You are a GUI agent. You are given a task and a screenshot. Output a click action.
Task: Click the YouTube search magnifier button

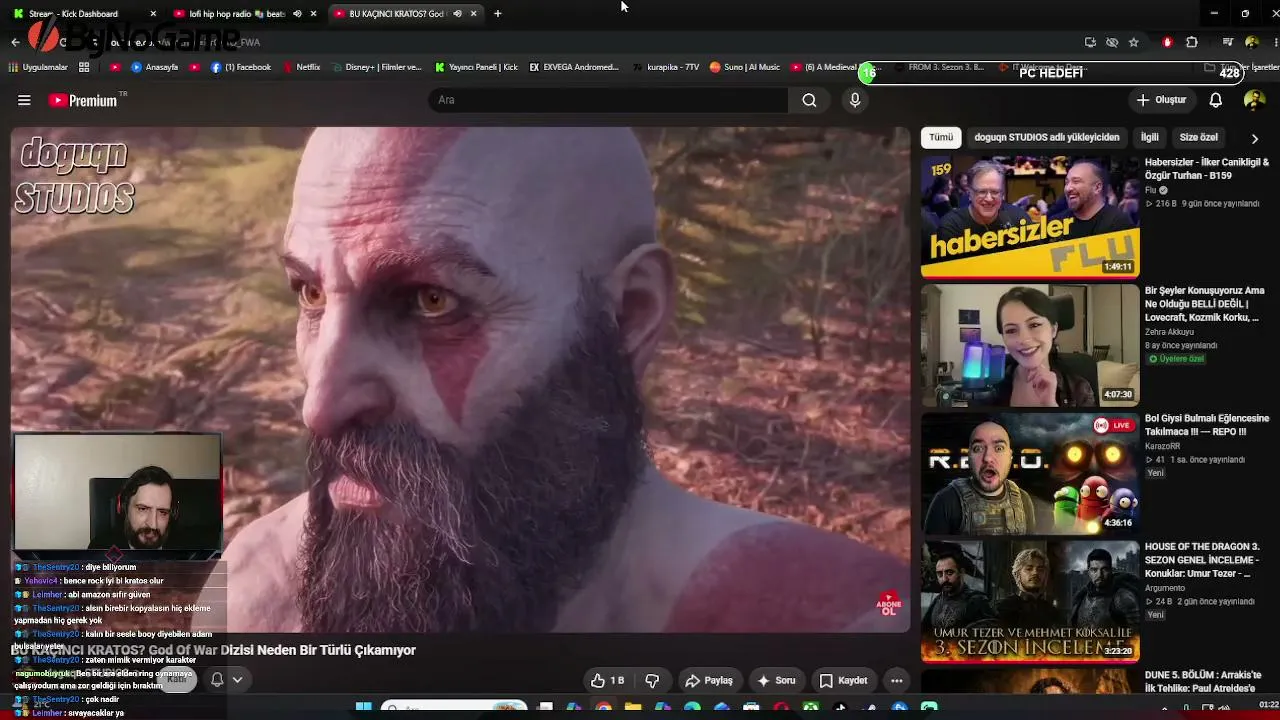809,100
